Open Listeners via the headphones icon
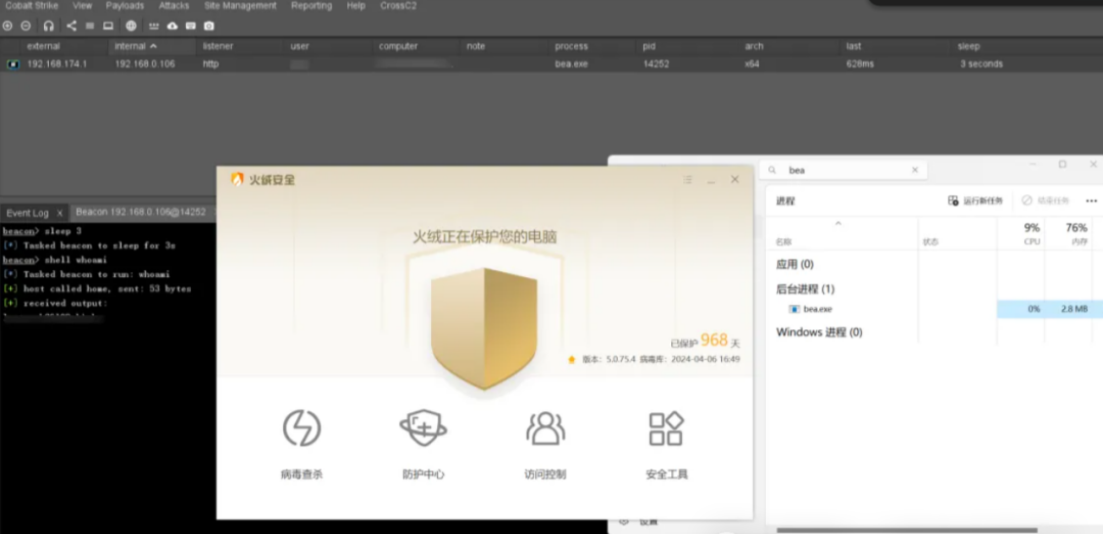 point(49,26)
